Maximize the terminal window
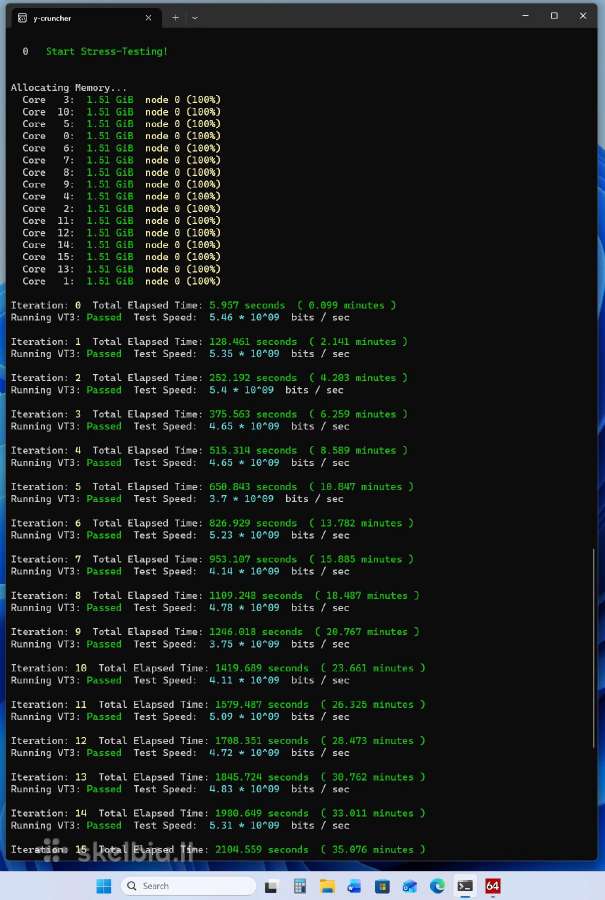The height and width of the screenshot is (900, 605). [554, 16]
